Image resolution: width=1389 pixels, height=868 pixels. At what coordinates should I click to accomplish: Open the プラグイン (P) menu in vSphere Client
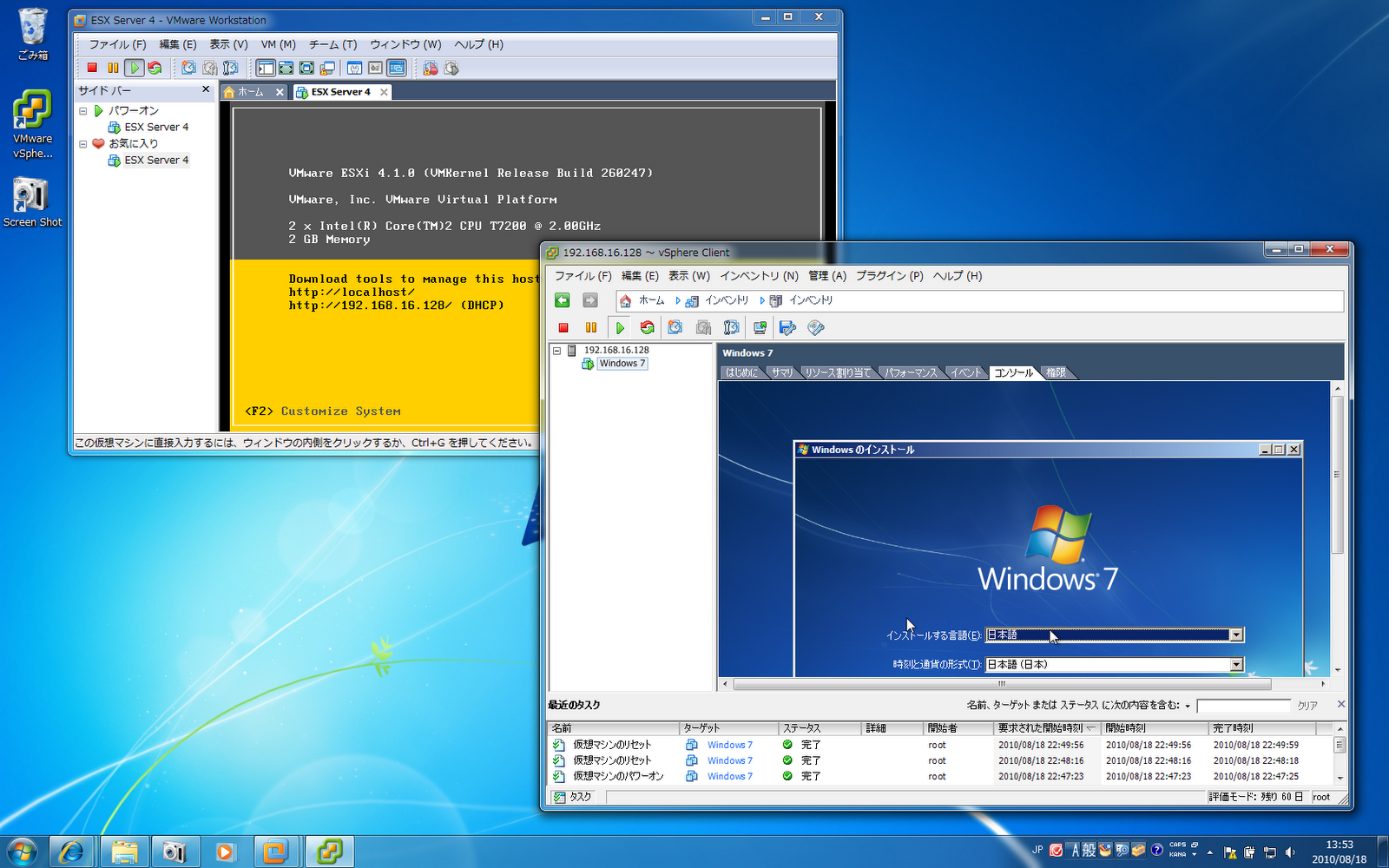(890, 276)
